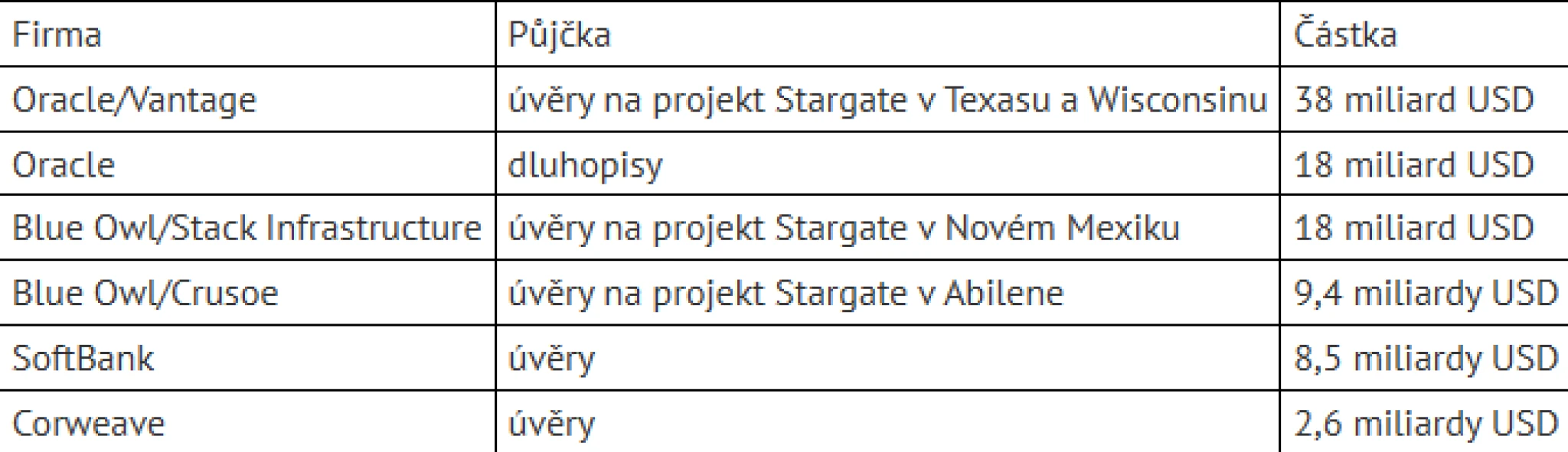The height and width of the screenshot is (452, 1568).
Task: Click the Firma column header
Action: pos(57,35)
